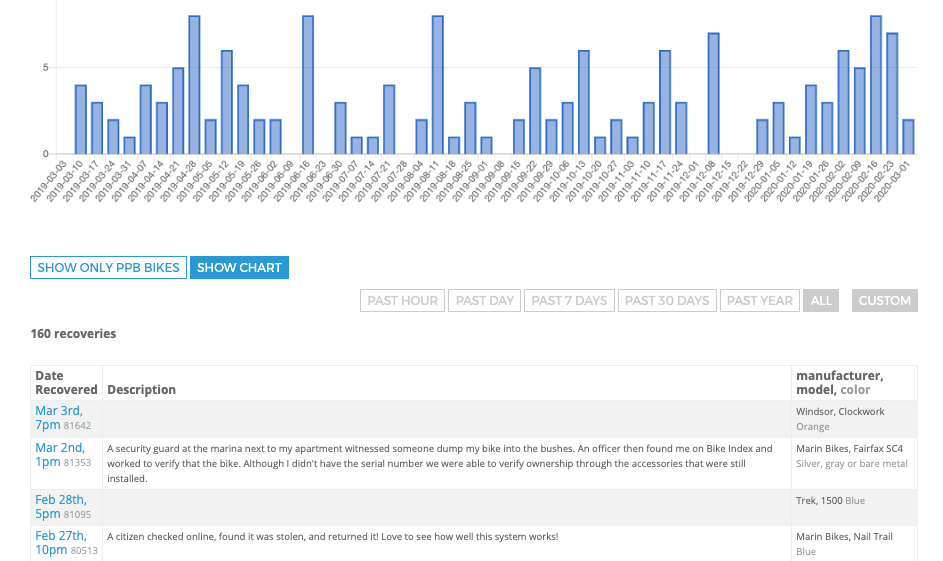Select the All time range button
Image resolution: width=943 pixels, height=561 pixels.
tap(821, 300)
